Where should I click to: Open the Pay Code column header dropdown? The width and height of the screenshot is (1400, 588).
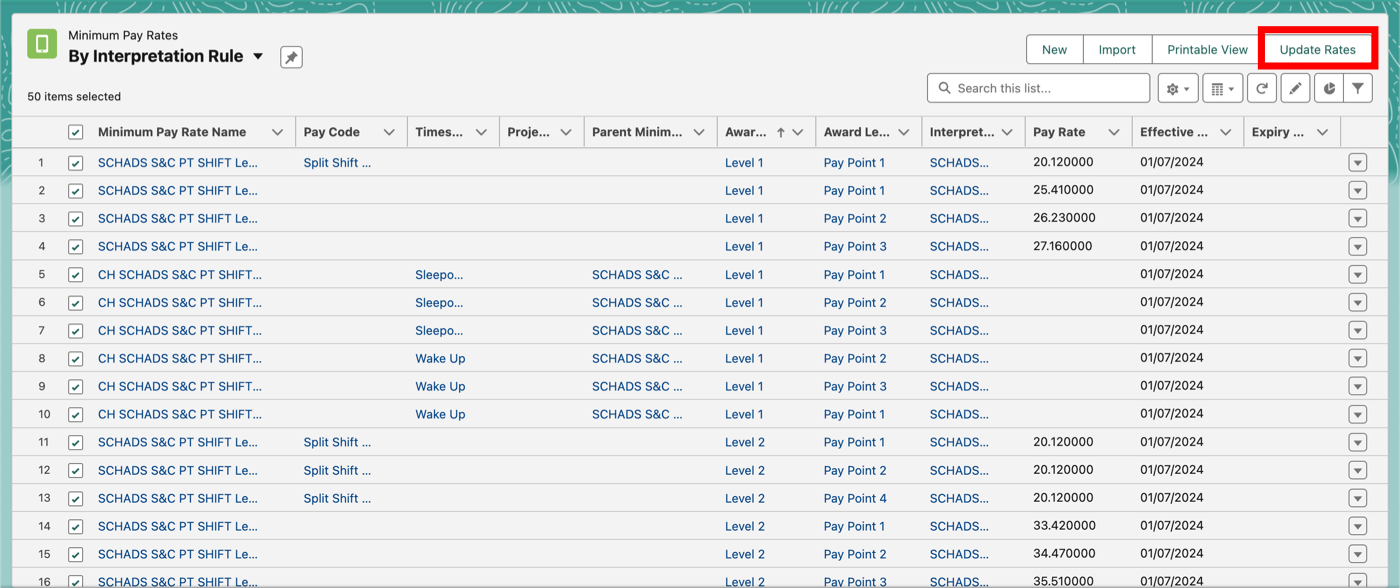coord(388,131)
